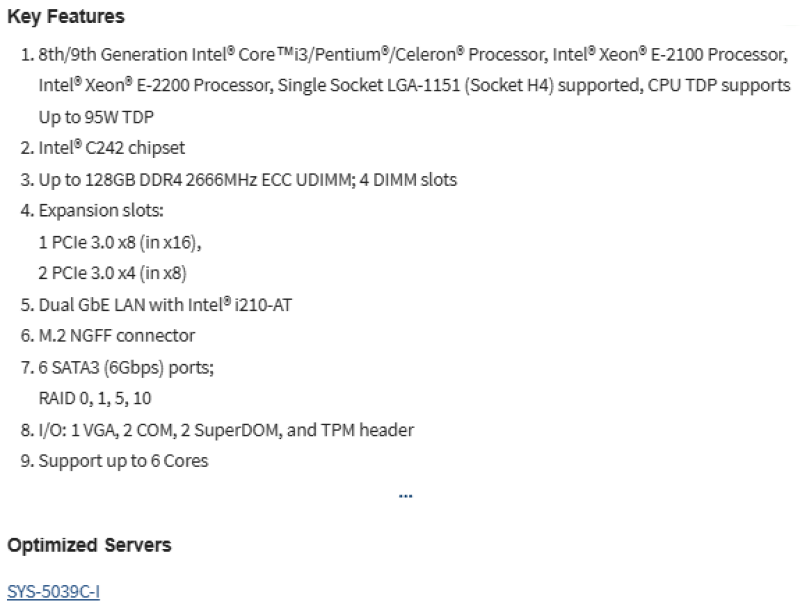Expand the key features ellipsis

[406, 496]
